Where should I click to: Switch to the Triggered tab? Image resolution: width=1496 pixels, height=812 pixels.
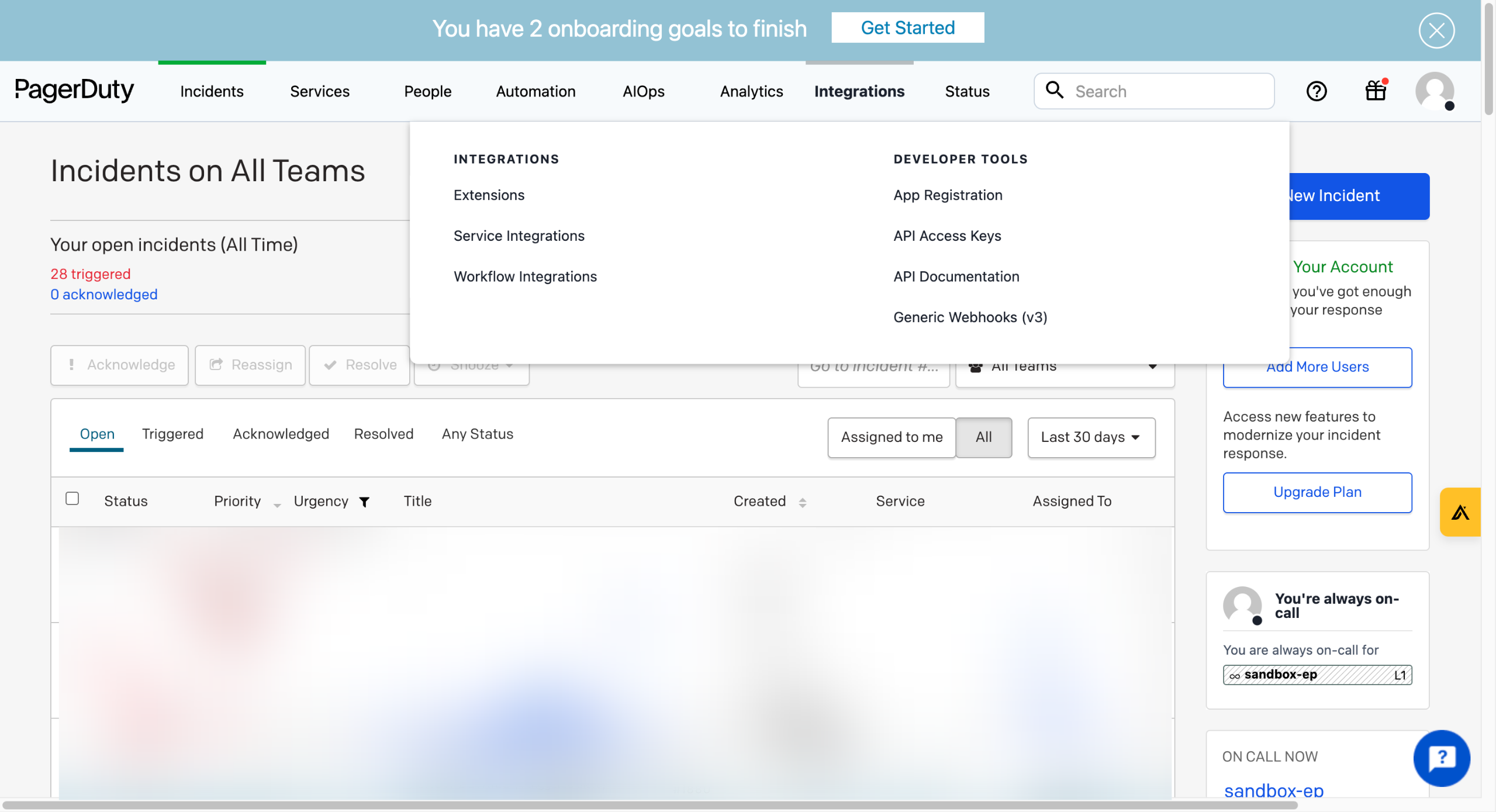[172, 434]
